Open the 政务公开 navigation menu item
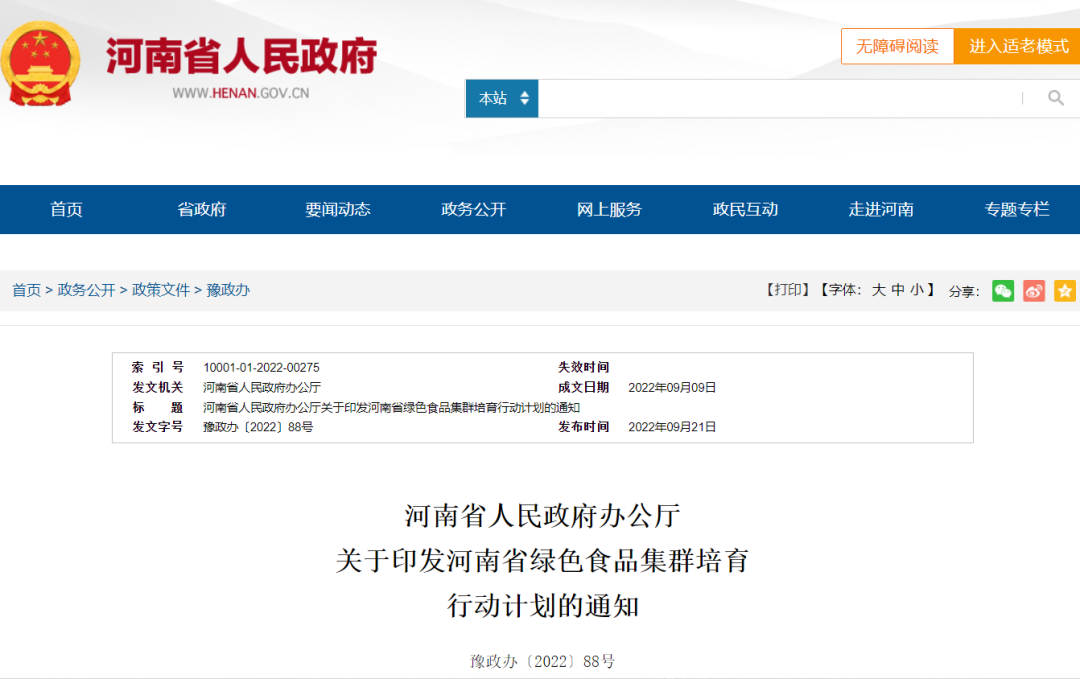This screenshot has width=1080, height=679. (473, 209)
